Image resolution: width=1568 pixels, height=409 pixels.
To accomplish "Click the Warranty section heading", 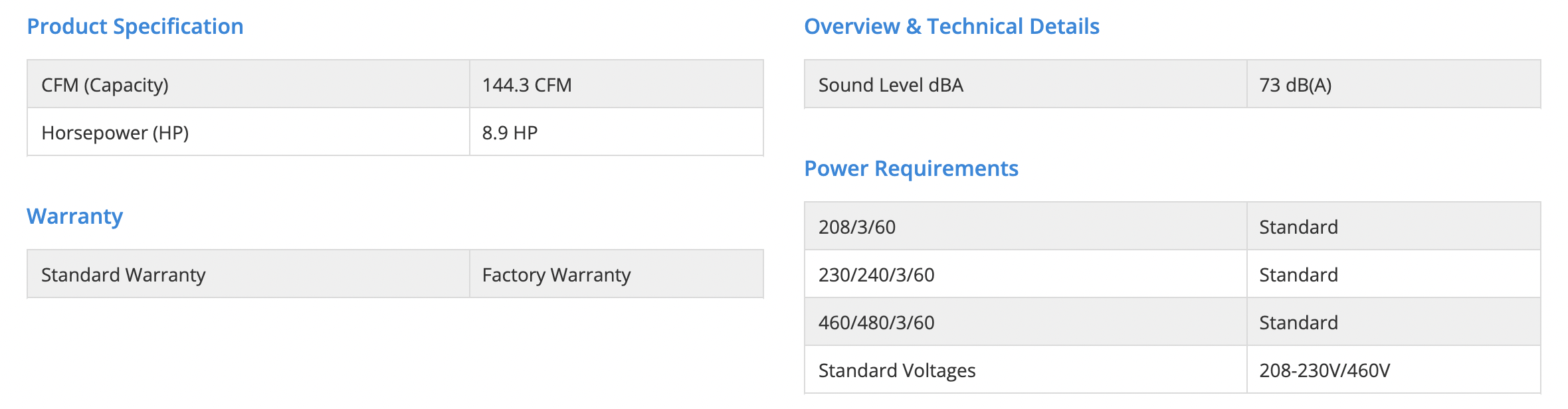I will (74, 216).
